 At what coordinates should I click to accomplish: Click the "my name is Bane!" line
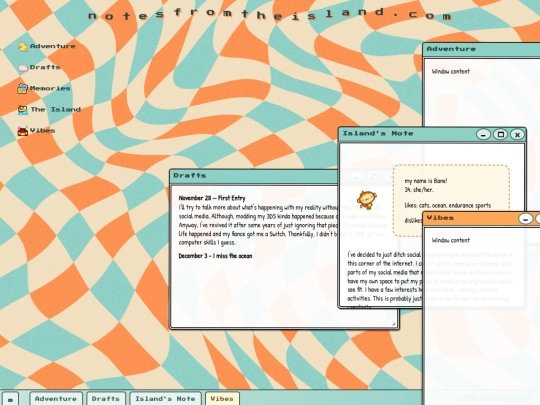426,181
